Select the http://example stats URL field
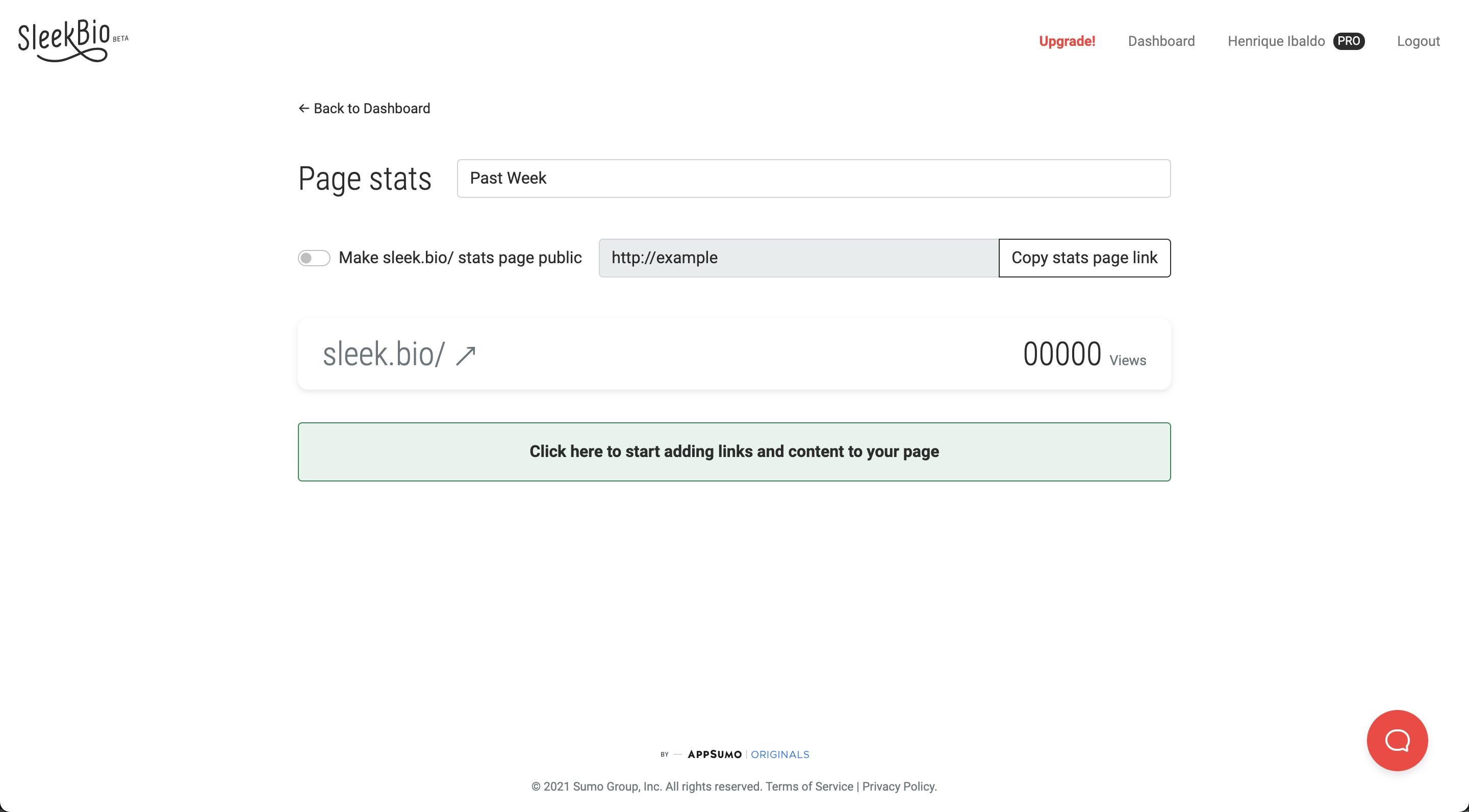1469x812 pixels. [x=798, y=258]
